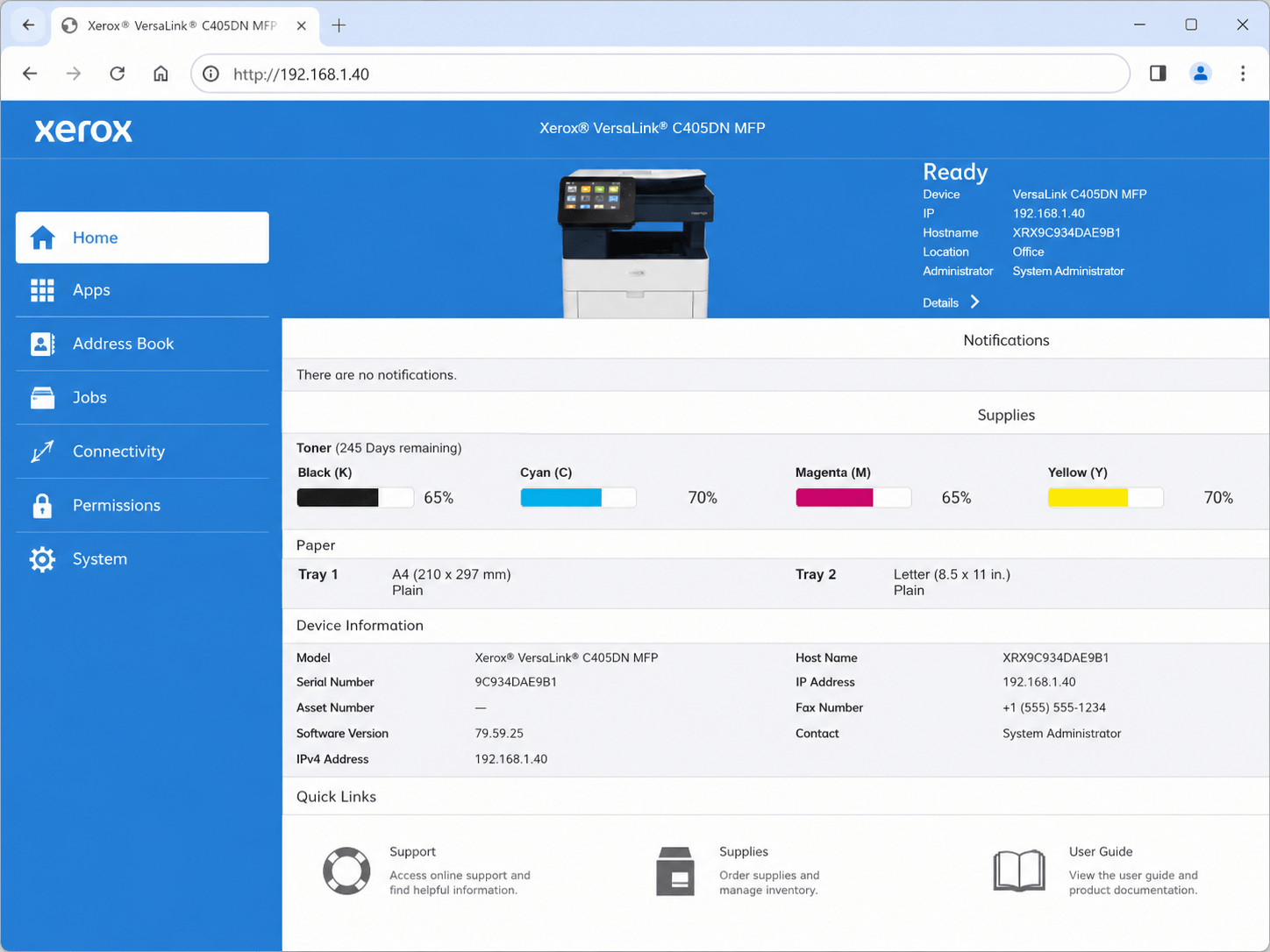Screen dimensions: 1270x952
Task: Click the Supplies section header
Action: coord(1006,416)
